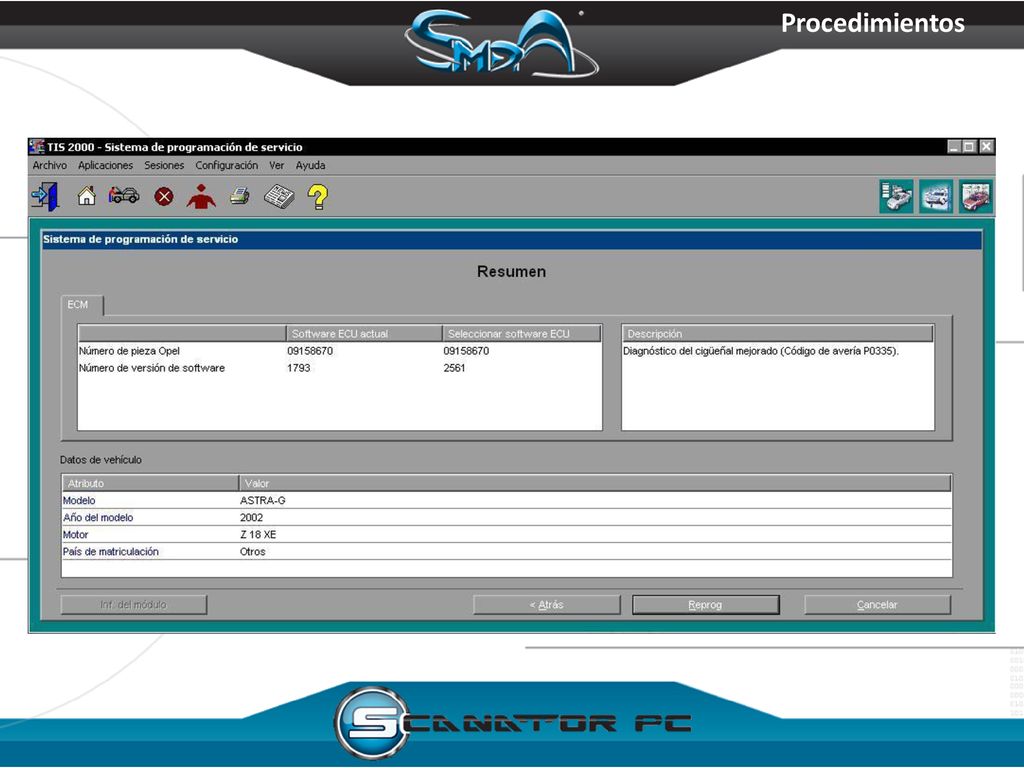
Task: Click the Seleccionar software ECU column header
Action: 522,334
